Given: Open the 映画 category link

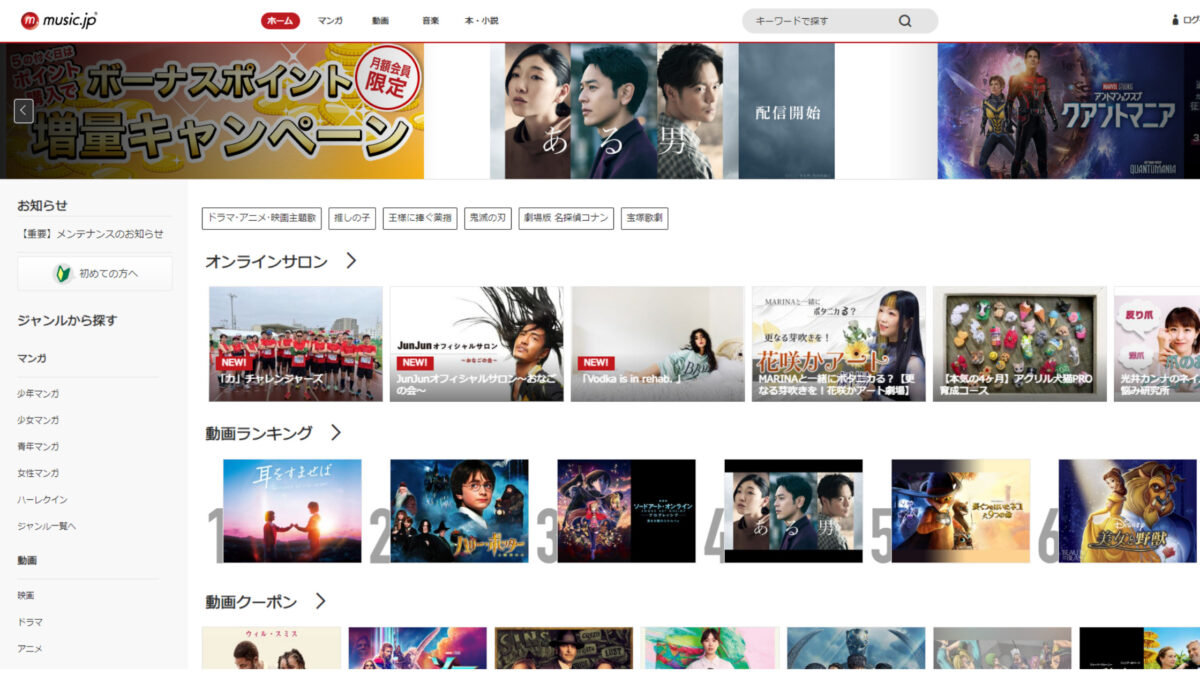Looking at the screenshot, I should 26,596.
